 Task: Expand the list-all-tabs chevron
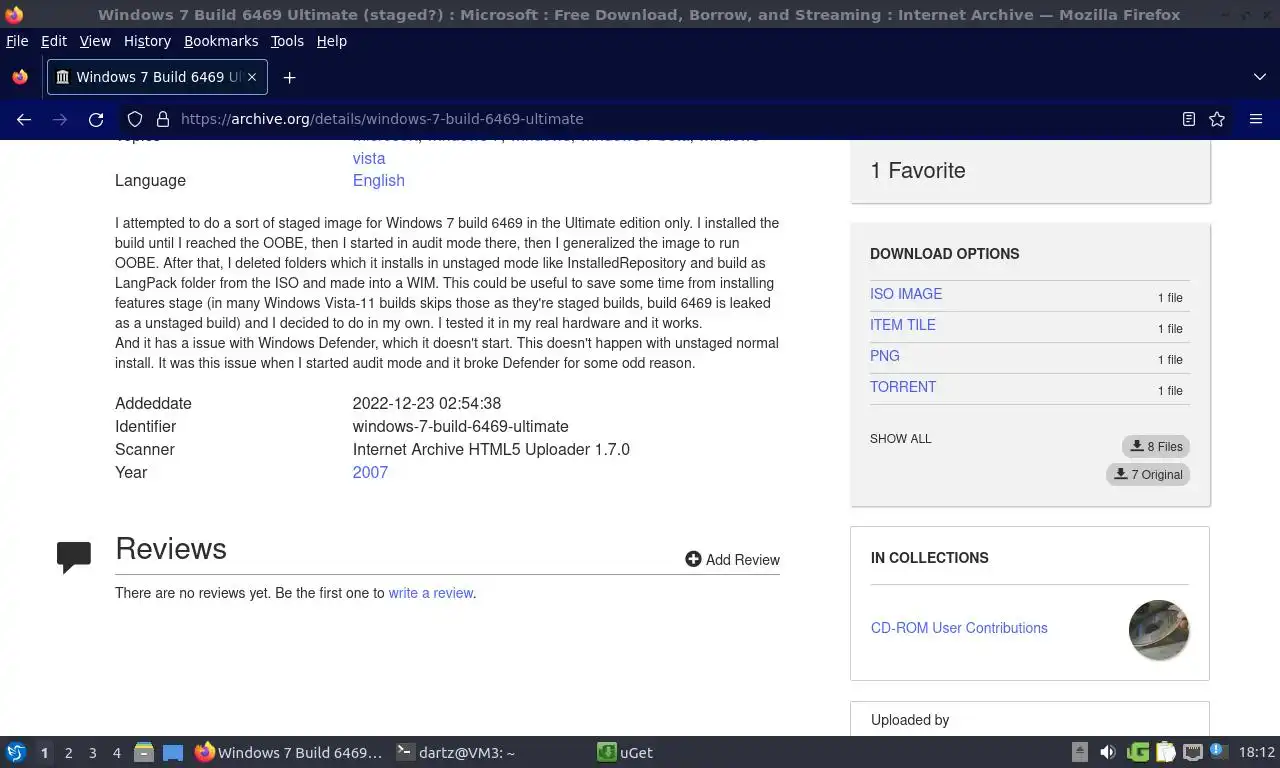click(x=1259, y=77)
